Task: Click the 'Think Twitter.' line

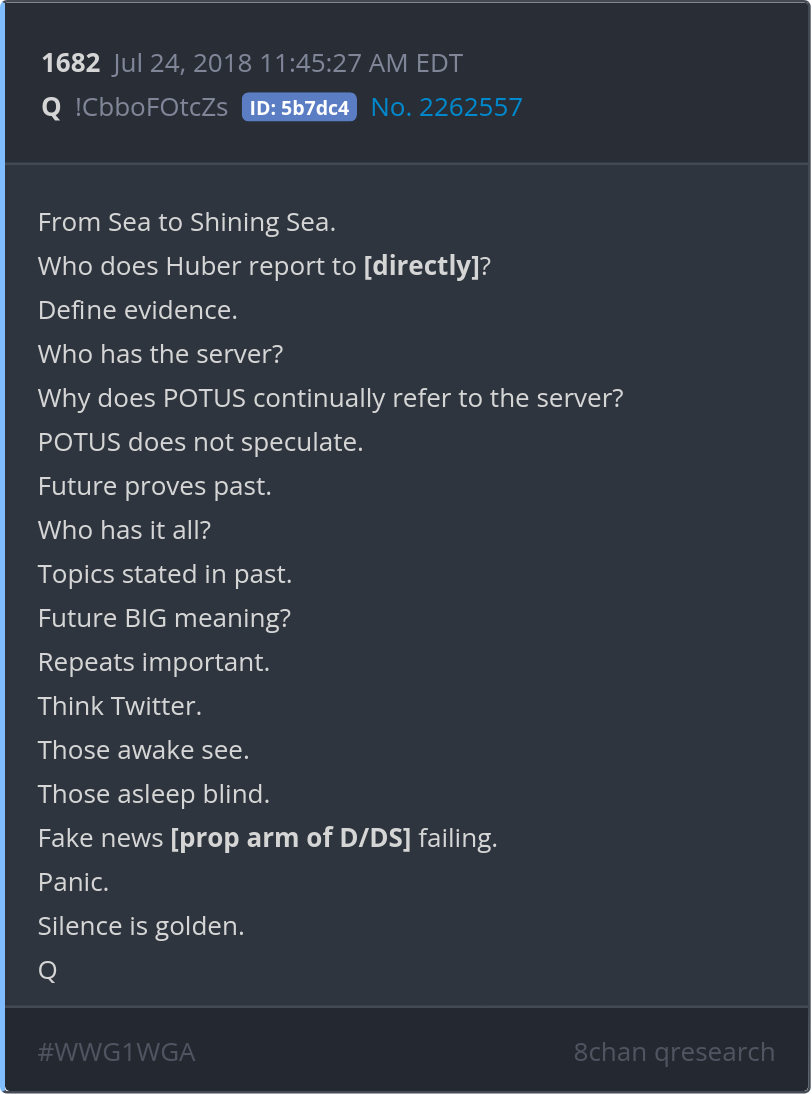Action: coord(120,706)
